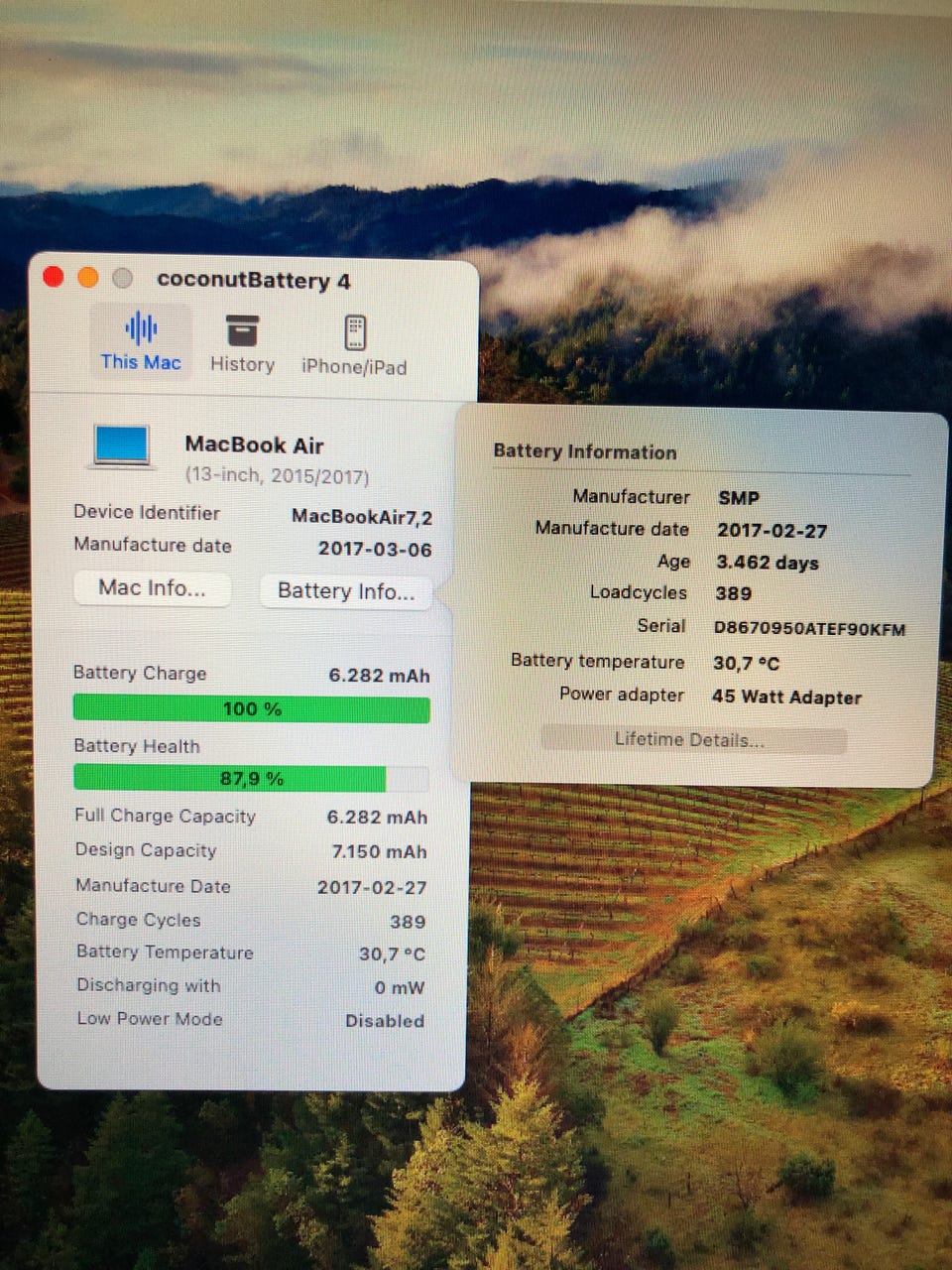Select the Age value 3.462 days
This screenshot has width=952, height=1270.
(768, 563)
